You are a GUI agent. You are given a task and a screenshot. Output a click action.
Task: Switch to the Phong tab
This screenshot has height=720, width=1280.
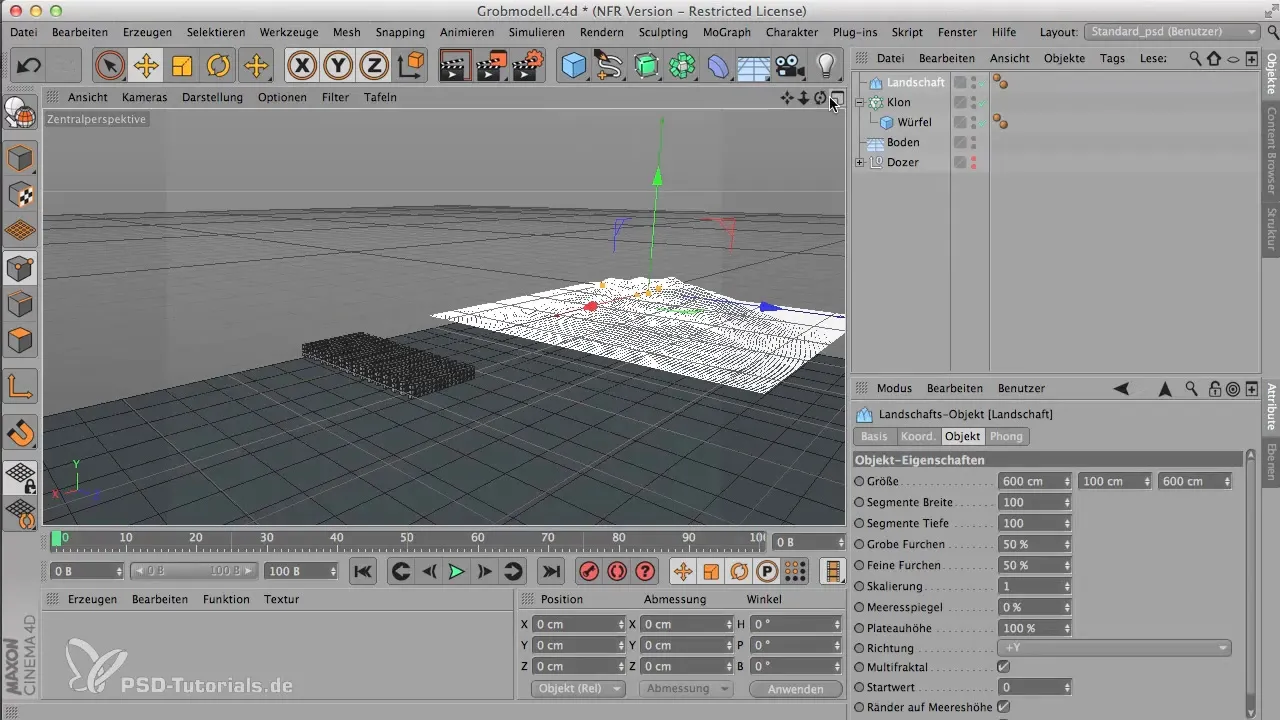(1006, 436)
